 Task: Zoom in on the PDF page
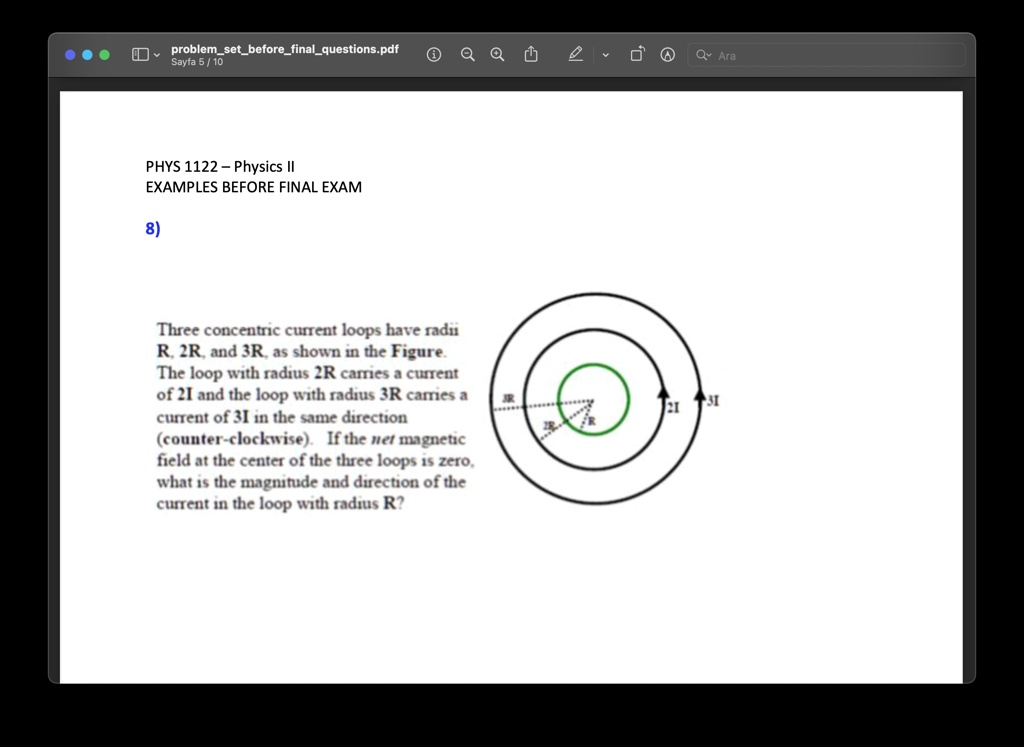tap(497, 54)
